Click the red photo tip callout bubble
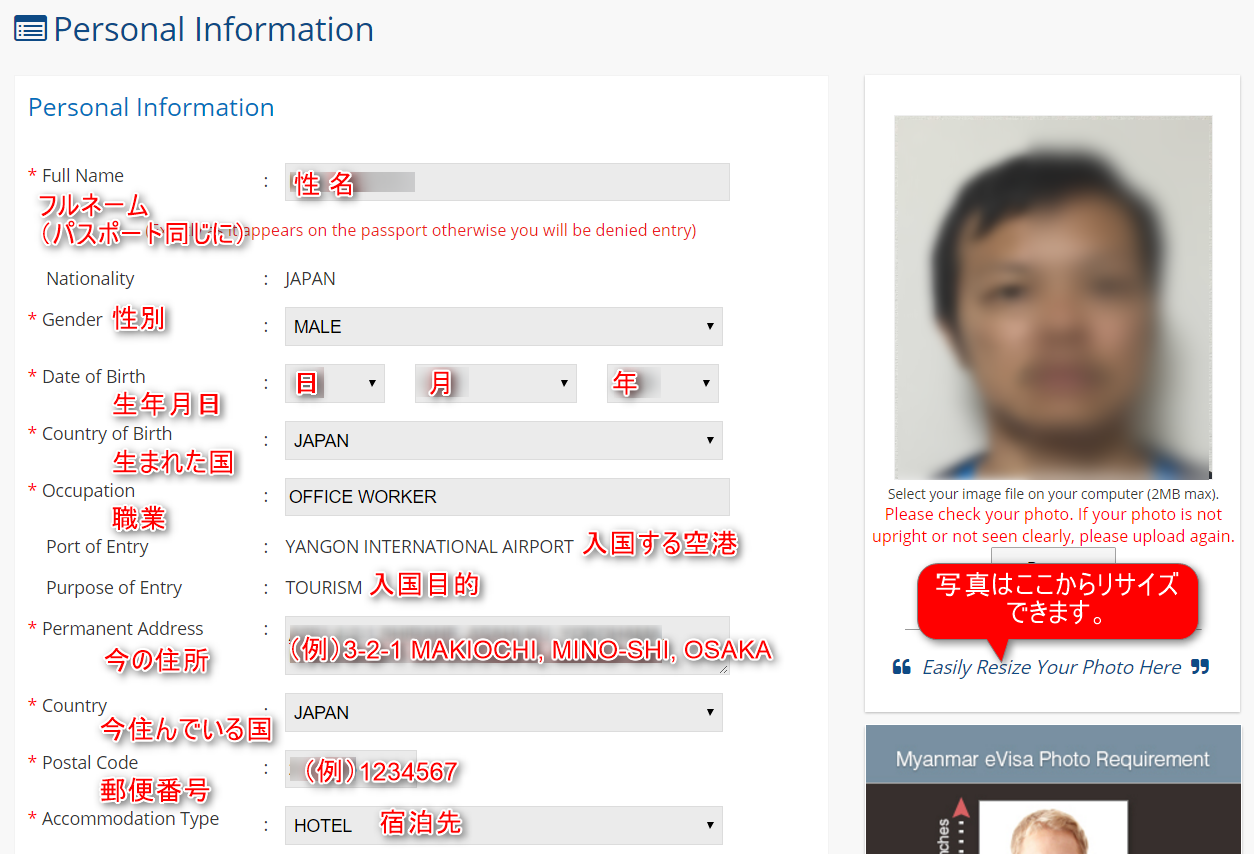1254x854 pixels. pyautogui.click(x=1057, y=599)
